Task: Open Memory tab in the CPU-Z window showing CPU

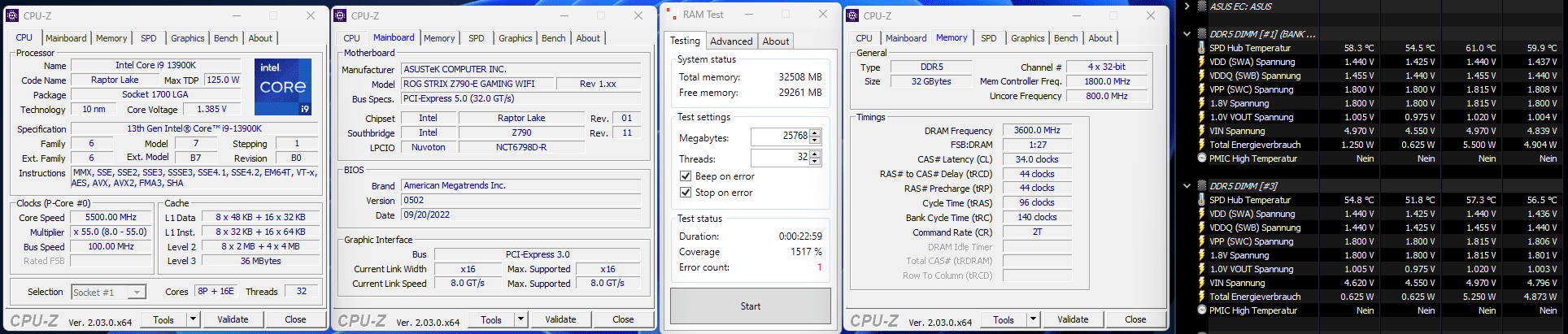Action: point(111,38)
